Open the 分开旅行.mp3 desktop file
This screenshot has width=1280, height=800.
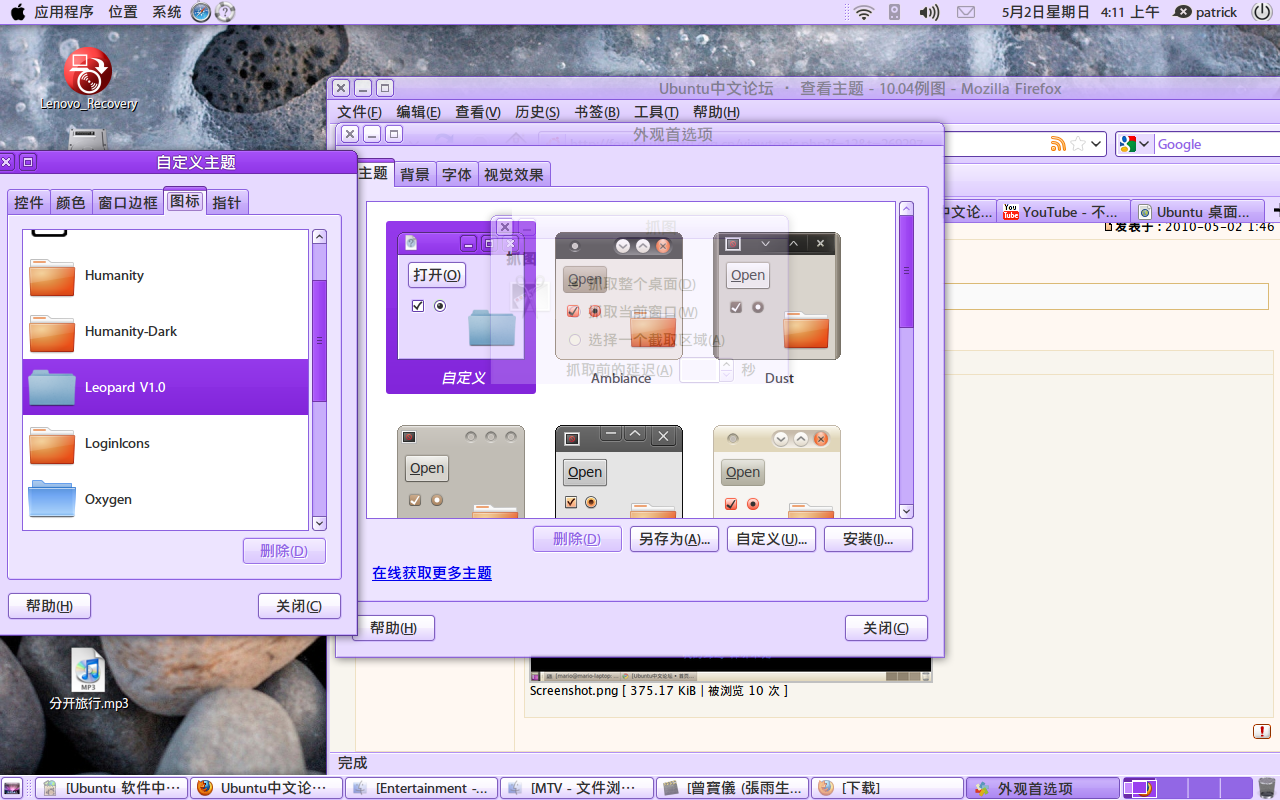coord(88,679)
